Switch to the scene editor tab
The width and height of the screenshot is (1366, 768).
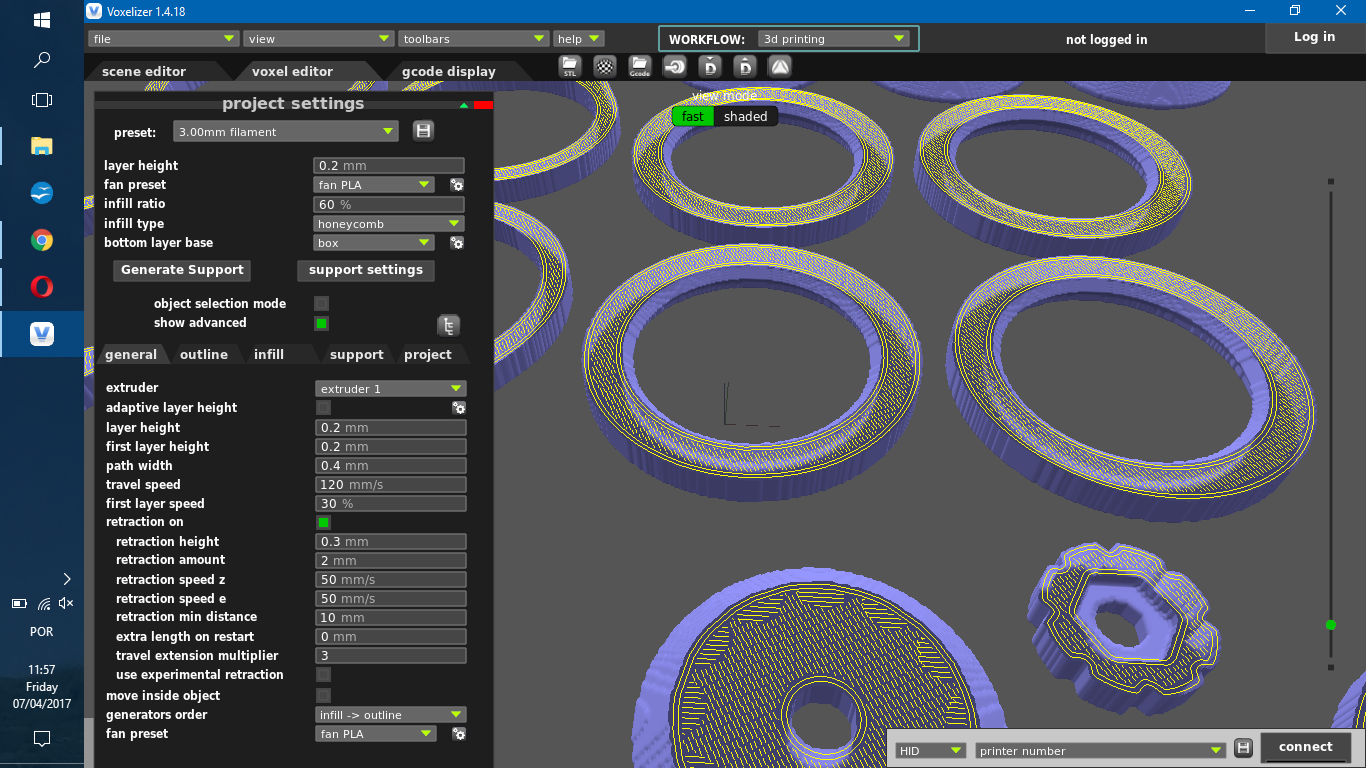(145, 71)
